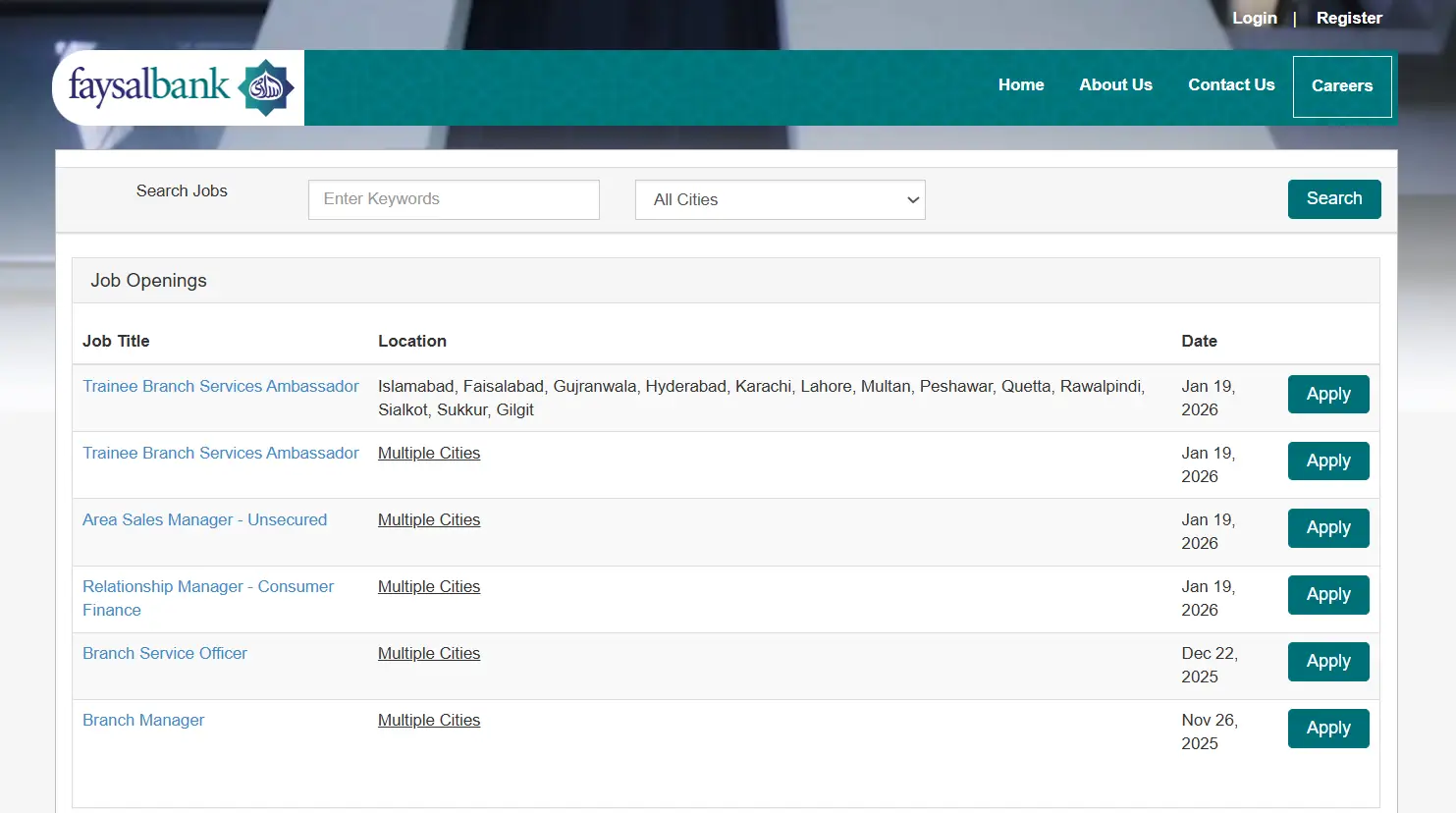This screenshot has width=1456, height=813.
Task: Navigate to Contact Us
Action: 1230,85
